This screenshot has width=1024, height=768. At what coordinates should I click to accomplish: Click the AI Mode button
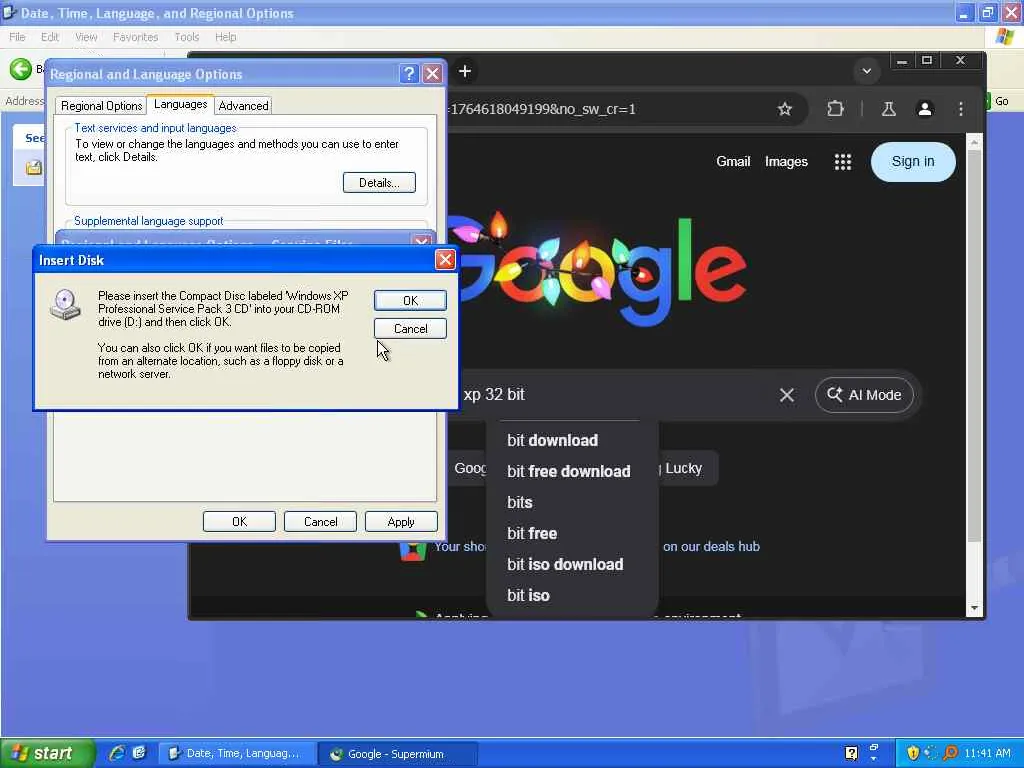[864, 394]
